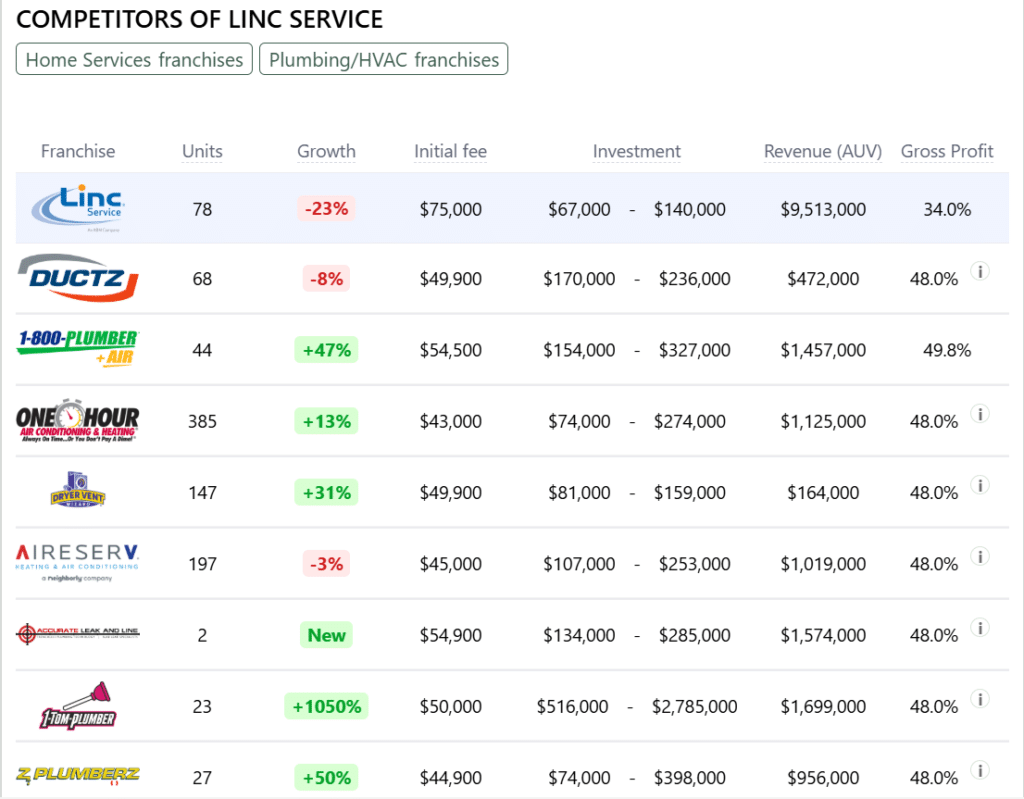Select the $1,019,000 revenue value
This screenshot has width=1024, height=799.
click(x=823, y=564)
